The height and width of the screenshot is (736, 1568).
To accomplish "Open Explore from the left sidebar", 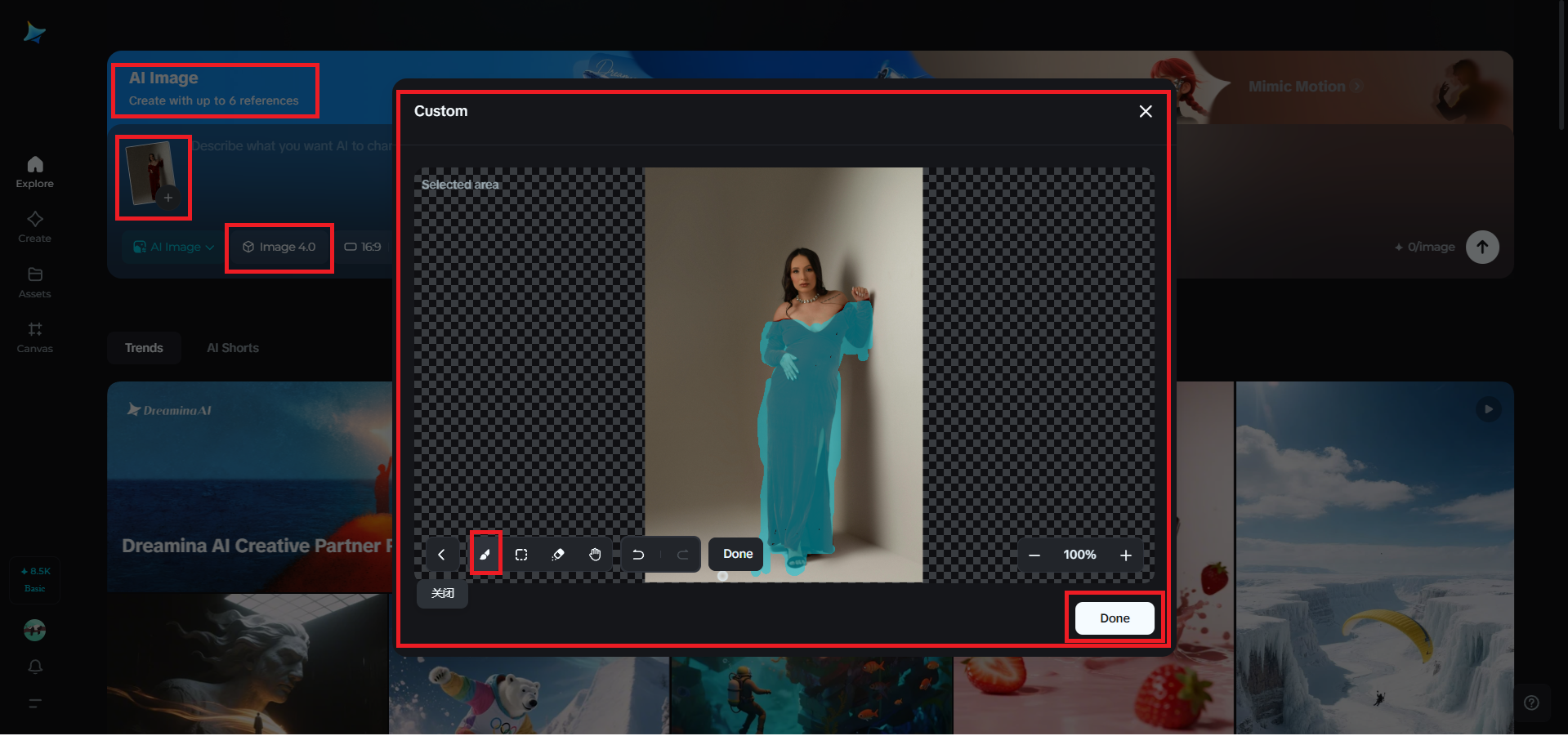I will [34, 170].
